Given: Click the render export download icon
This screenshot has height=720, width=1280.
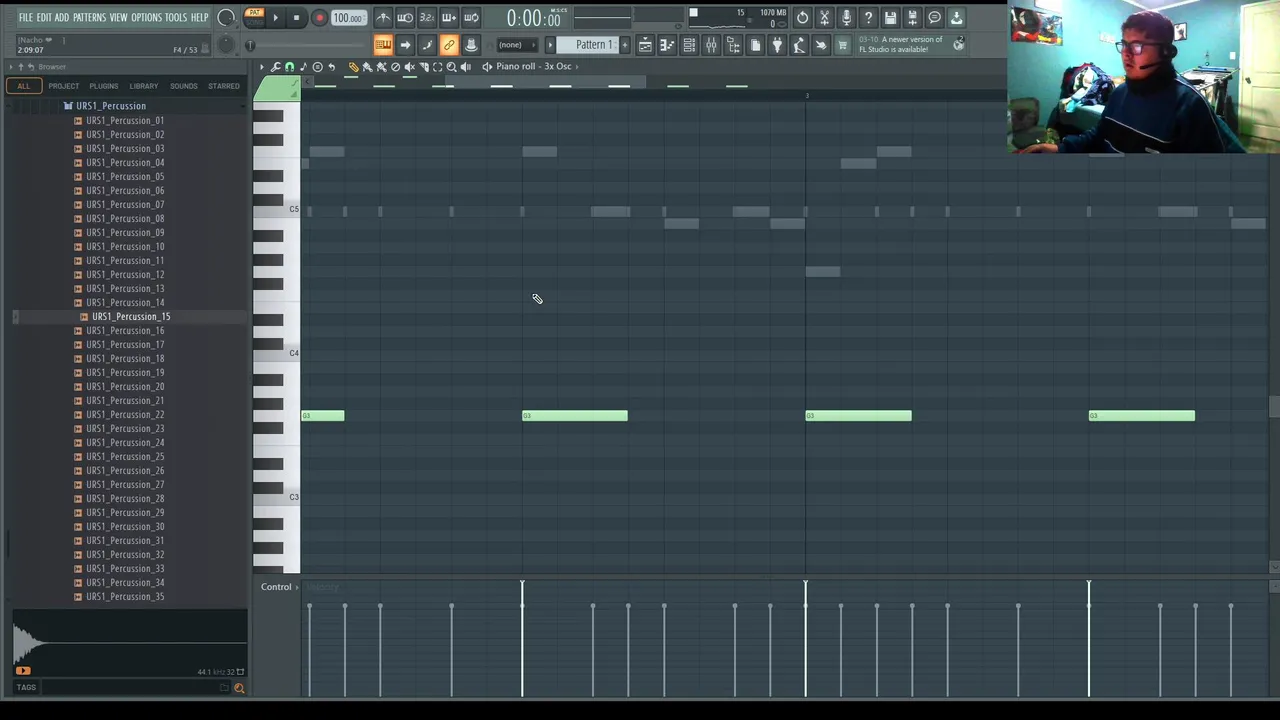Looking at the screenshot, I should (x=956, y=18).
